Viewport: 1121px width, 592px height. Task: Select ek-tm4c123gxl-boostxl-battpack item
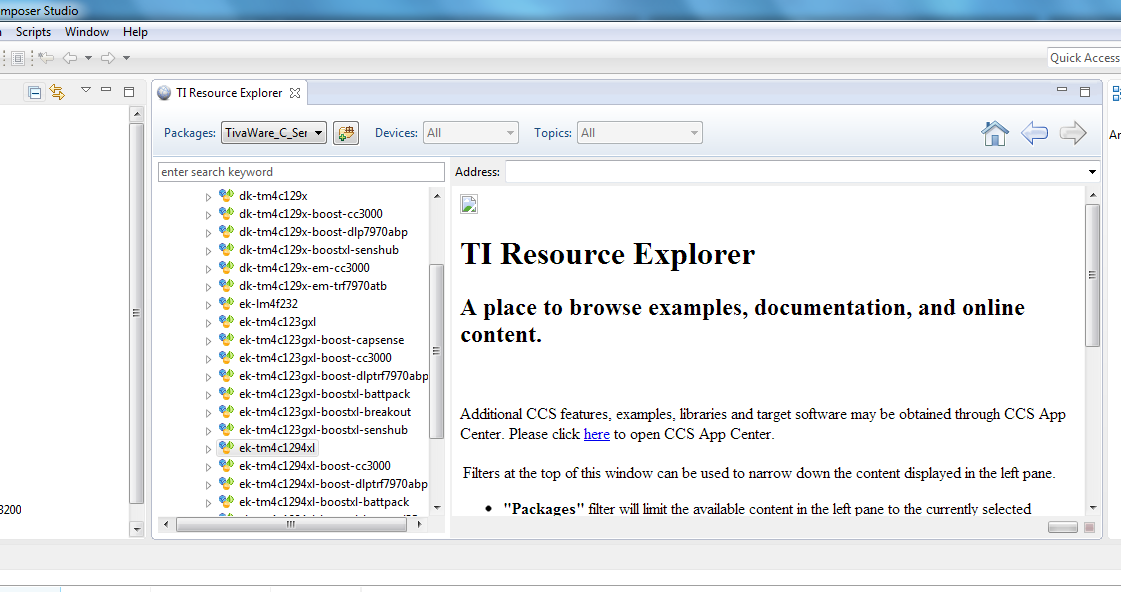(325, 394)
